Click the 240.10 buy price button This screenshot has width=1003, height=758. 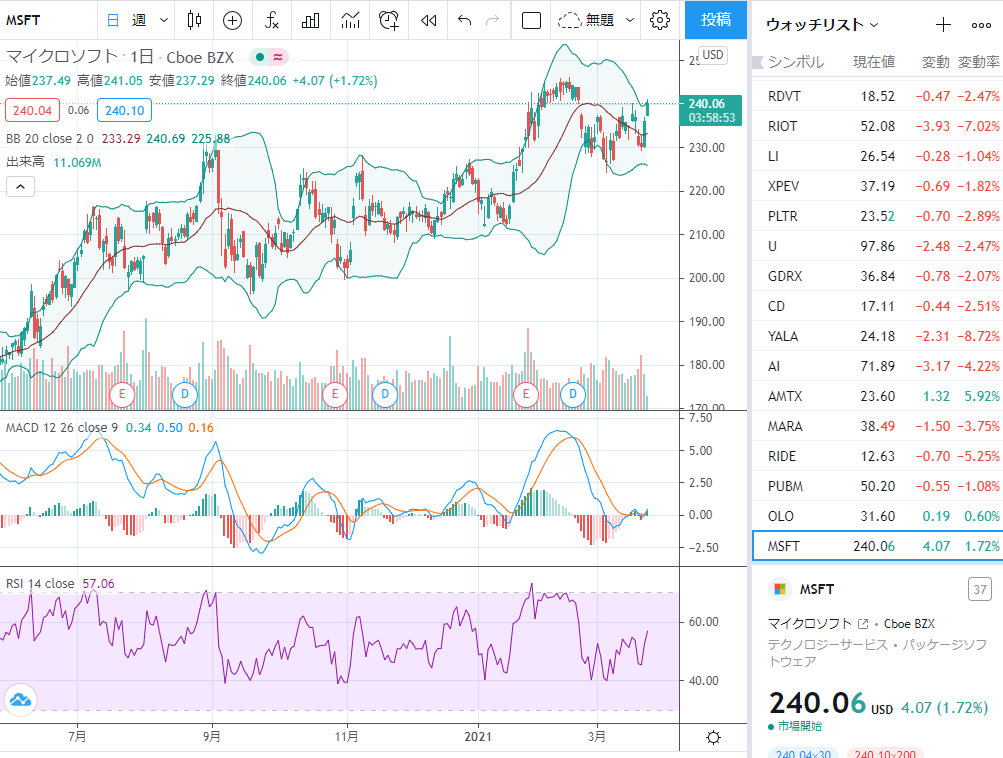(125, 111)
